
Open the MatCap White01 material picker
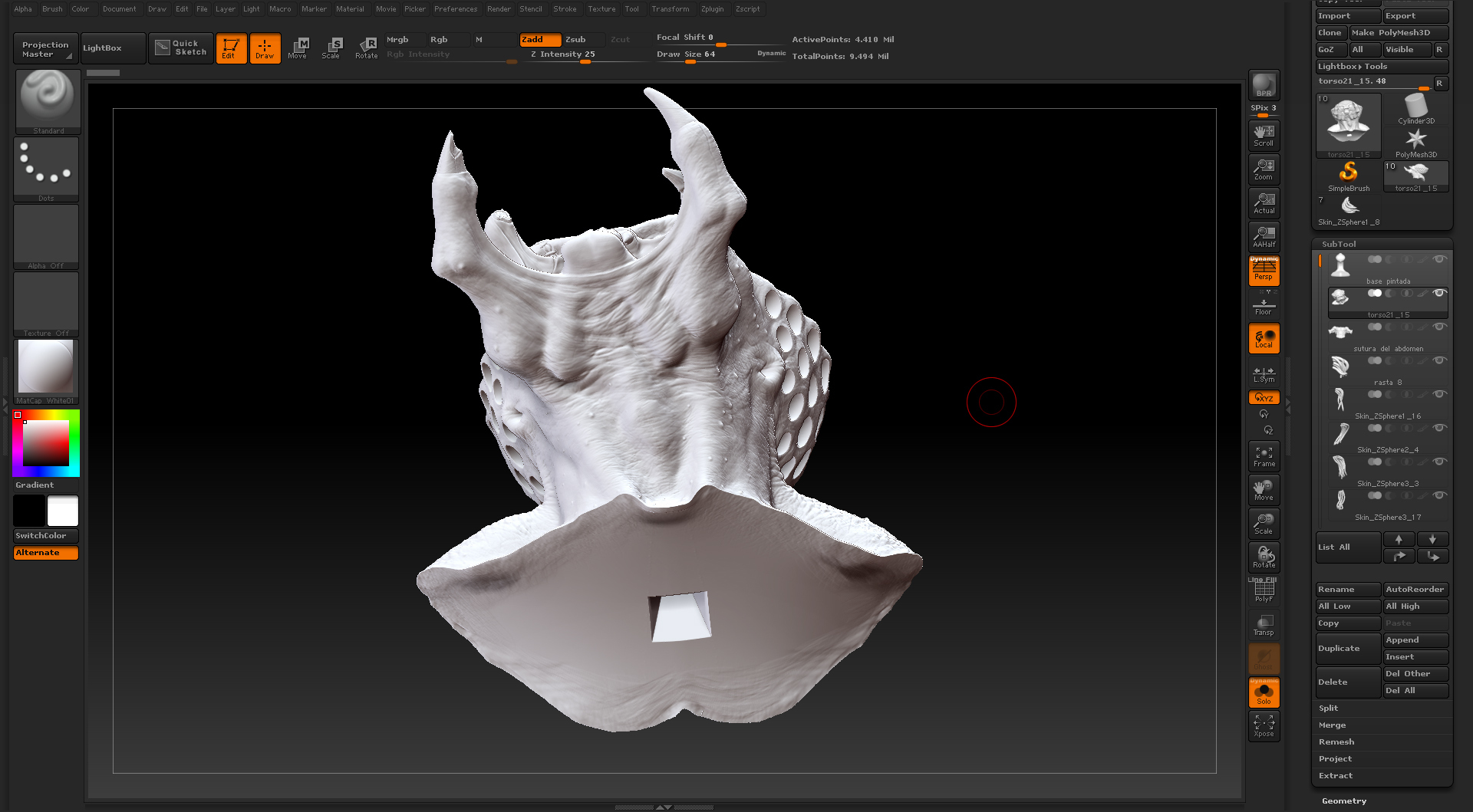47,368
